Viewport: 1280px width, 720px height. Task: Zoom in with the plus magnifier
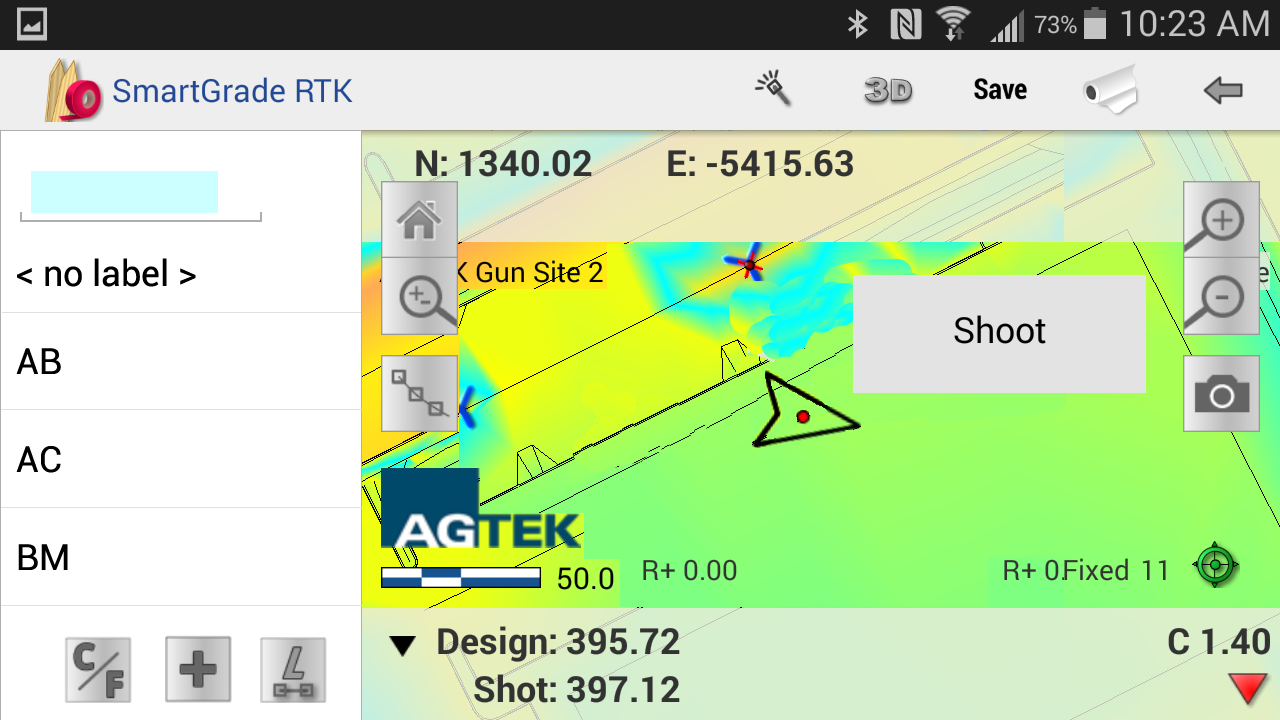click(x=1221, y=220)
